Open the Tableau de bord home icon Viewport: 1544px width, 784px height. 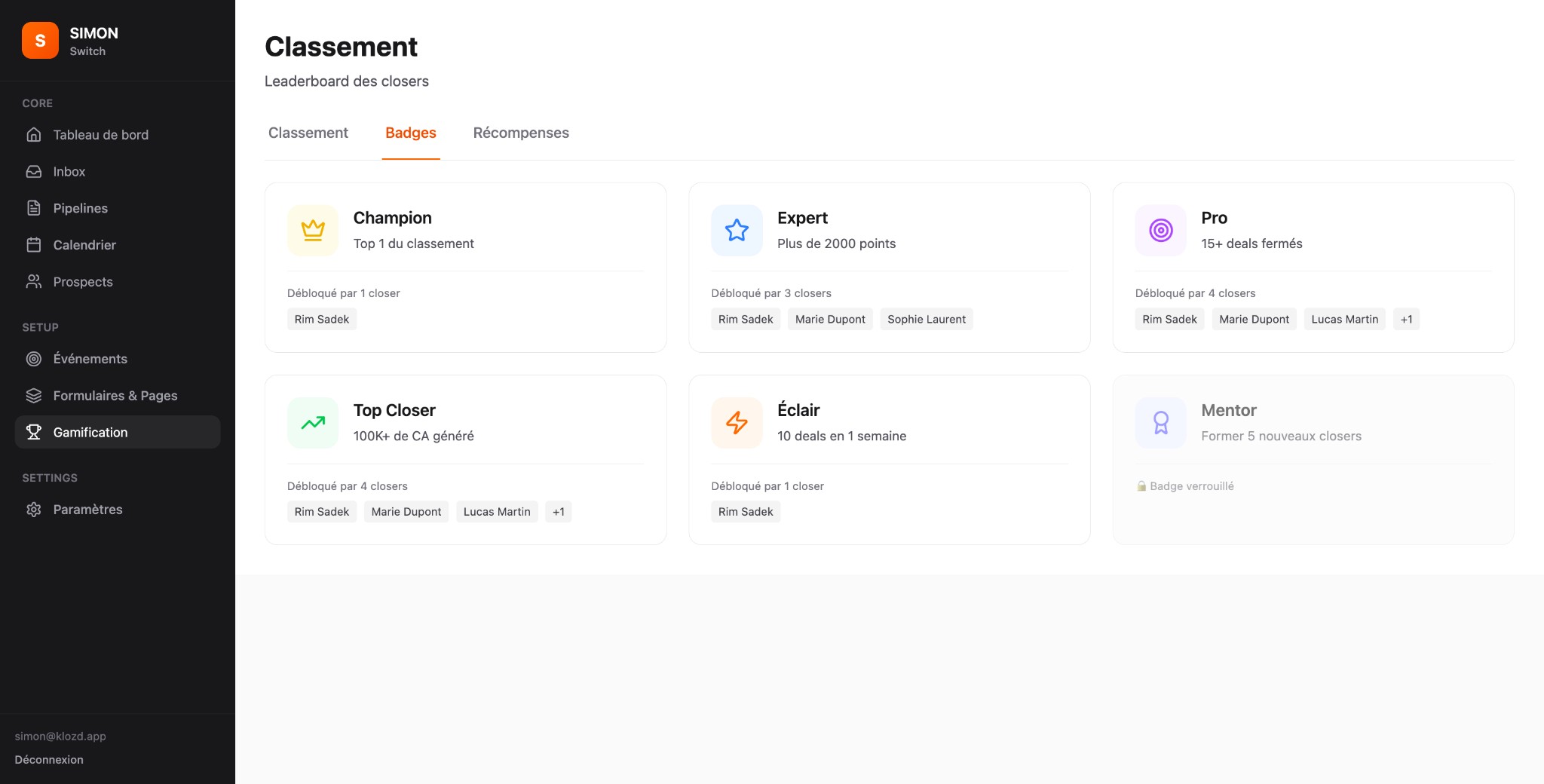[x=35, y=135]
